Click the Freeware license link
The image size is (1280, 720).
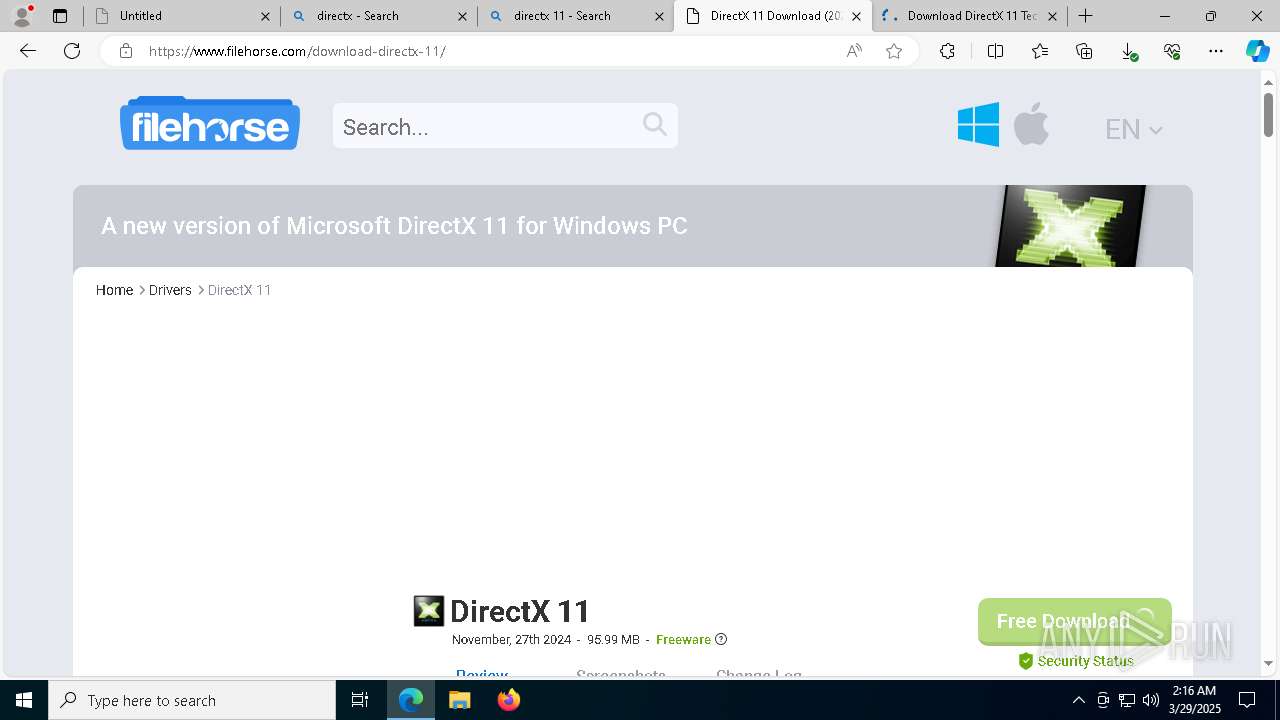[683, 640]
